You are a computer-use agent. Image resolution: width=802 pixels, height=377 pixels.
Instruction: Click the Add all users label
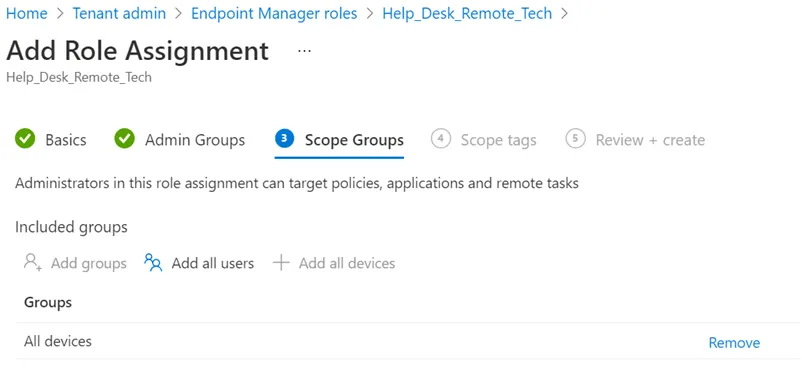[x=213, y=263]
